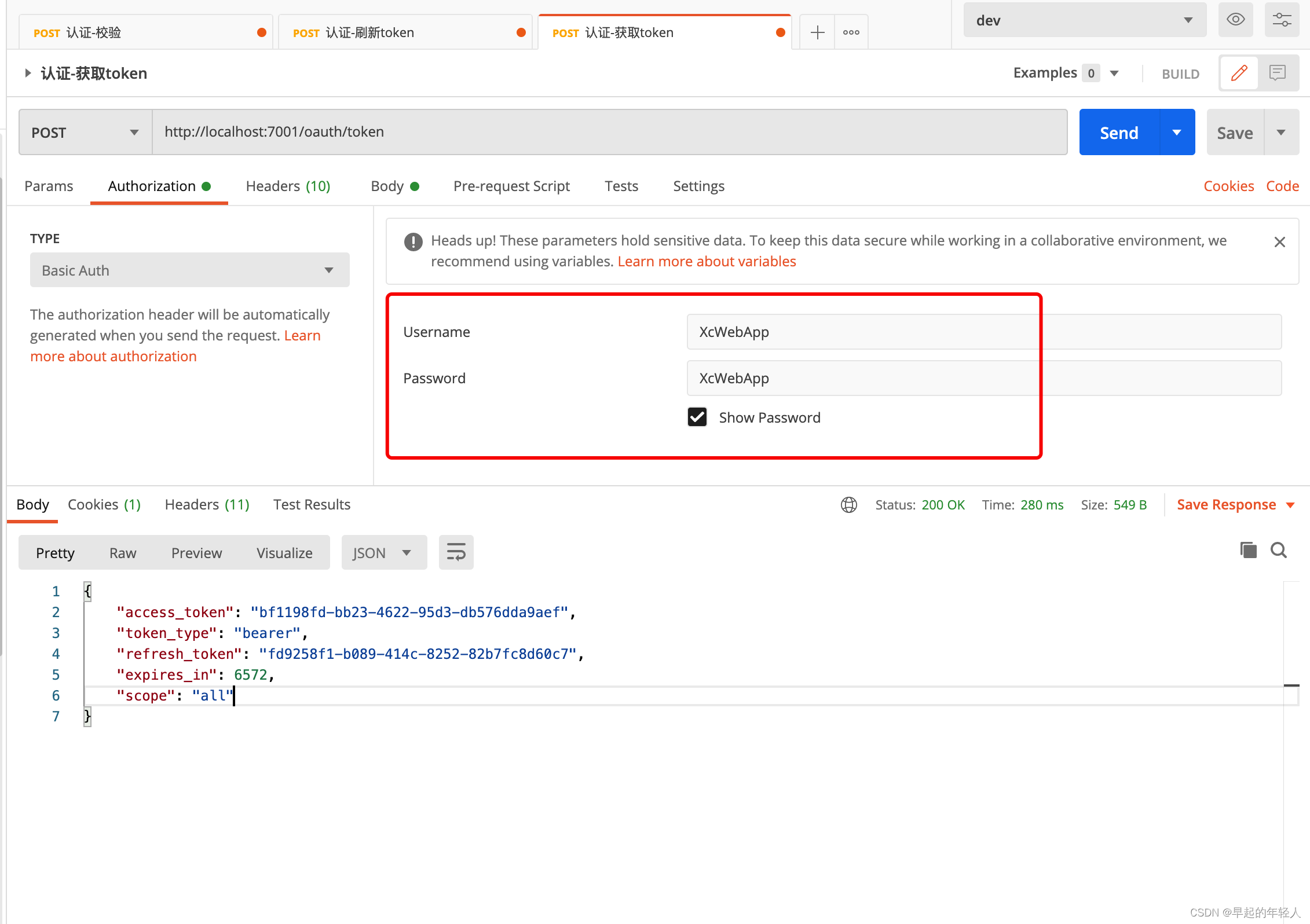Image resolution: width=1310 pixels, height=924 pixels.
Task: Open the JSON response format dropdown
Action: tap(383, 552)
